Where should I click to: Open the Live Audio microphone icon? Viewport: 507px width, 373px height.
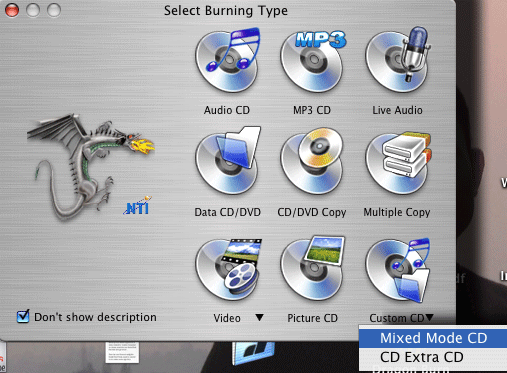pos(398,59)
